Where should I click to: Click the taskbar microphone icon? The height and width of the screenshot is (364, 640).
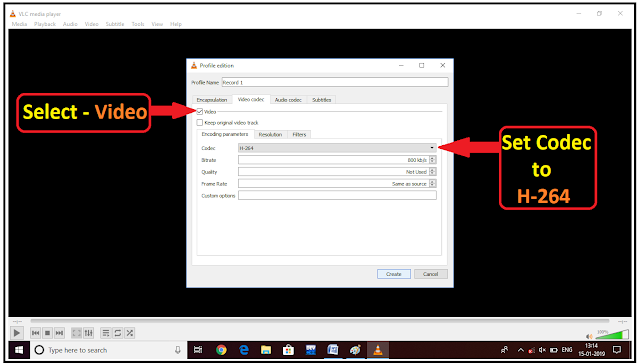click(178, 350)
